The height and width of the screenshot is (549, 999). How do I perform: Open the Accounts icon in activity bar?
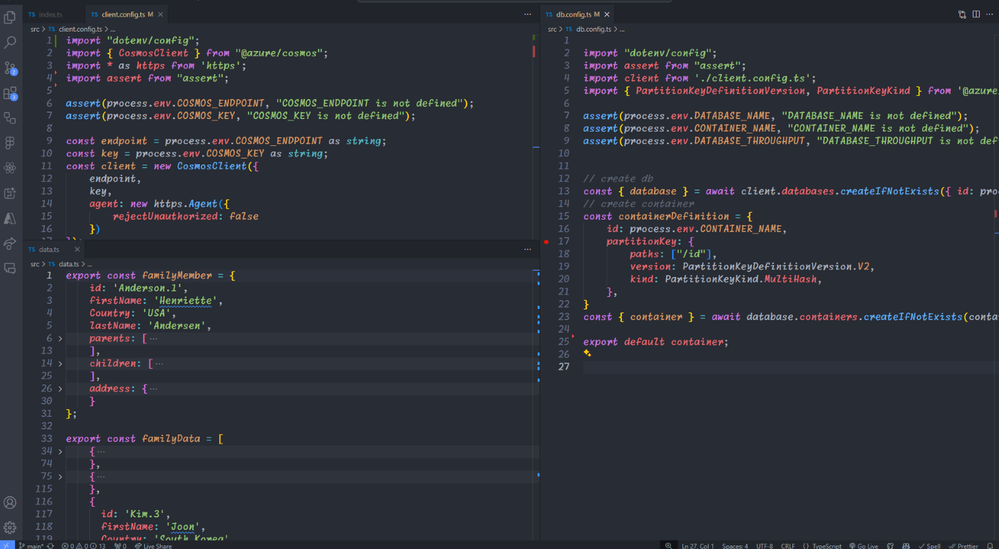(10, 503)
